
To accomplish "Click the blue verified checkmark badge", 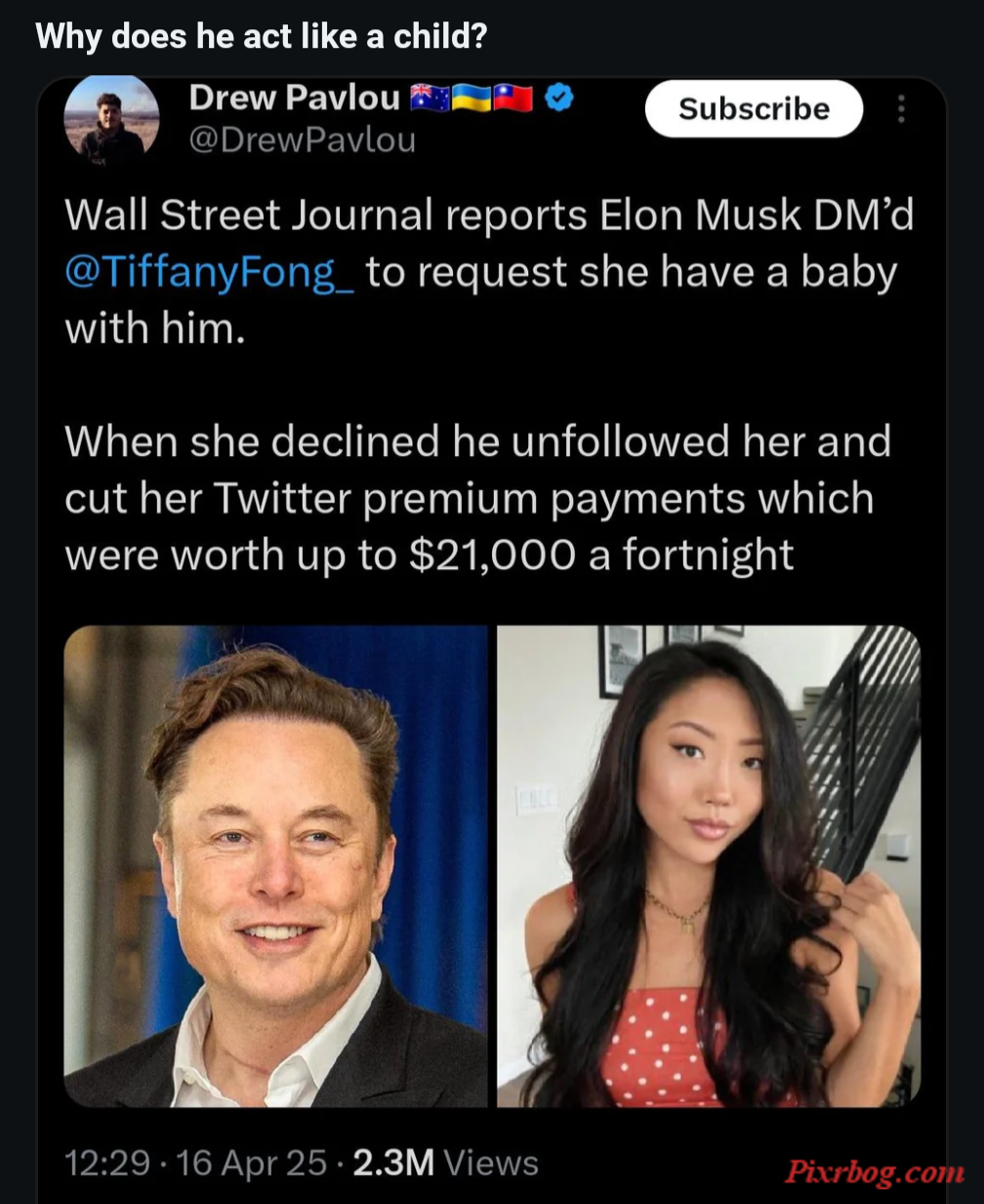I will tap(558, 98).
